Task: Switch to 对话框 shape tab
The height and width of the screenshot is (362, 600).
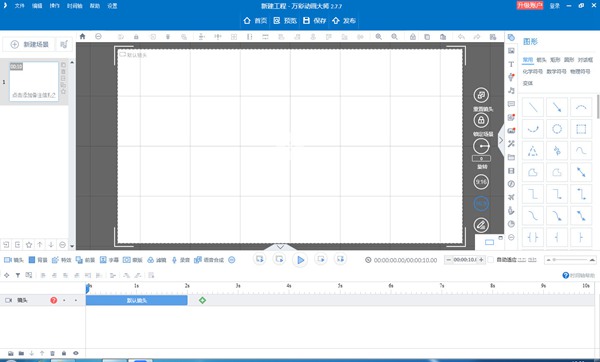Action: tap(585, 60)
